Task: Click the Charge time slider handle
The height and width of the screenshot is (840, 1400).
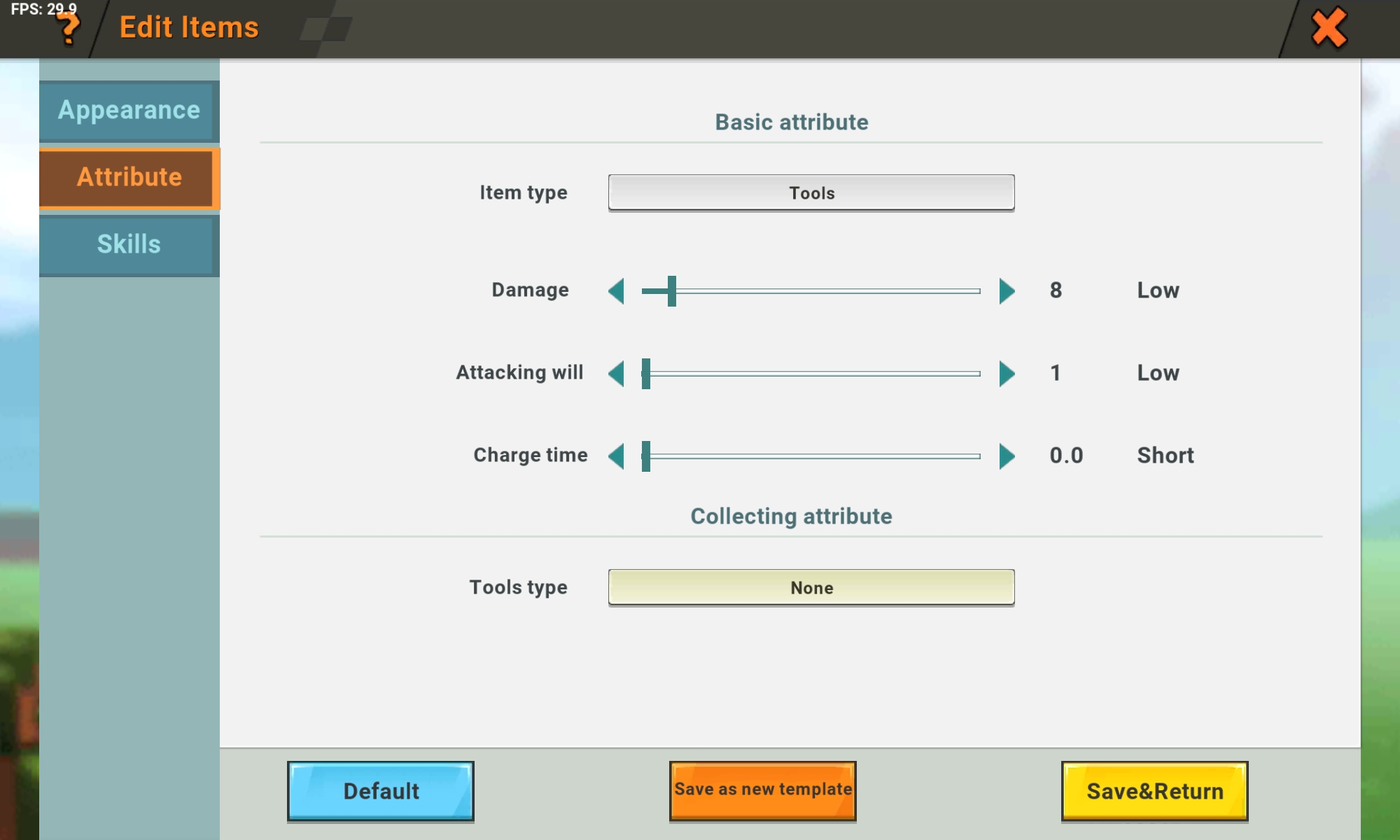Action: [x=646, y=456]
